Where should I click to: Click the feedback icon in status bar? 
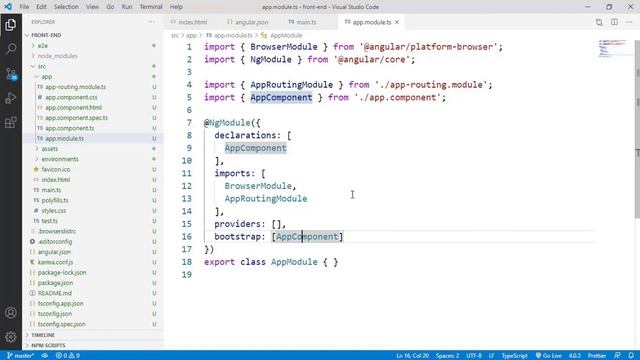(617, 356)
